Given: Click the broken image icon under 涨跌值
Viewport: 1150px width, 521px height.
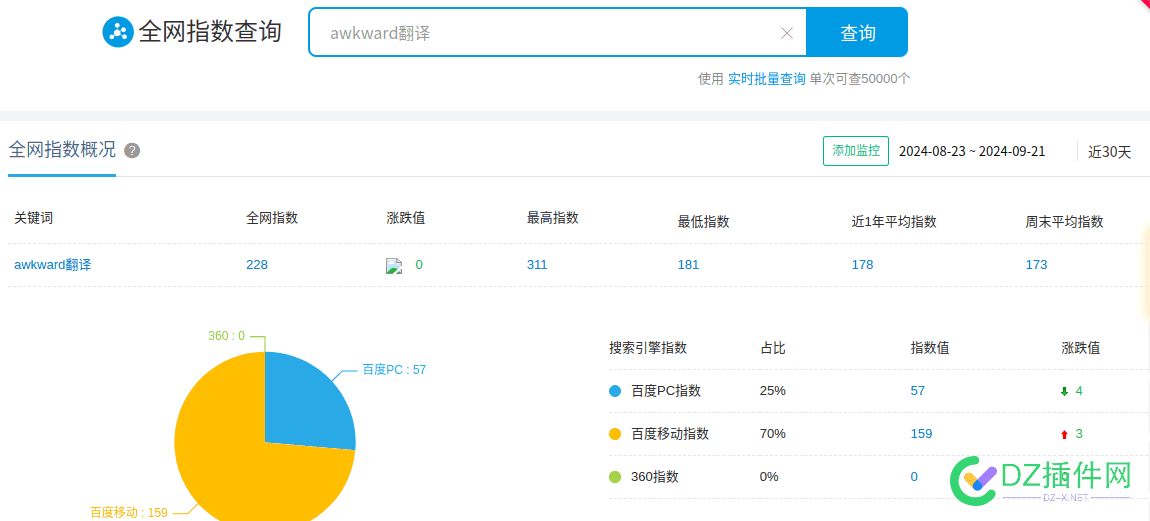Looking at the screenshot, I should (395, 266).
